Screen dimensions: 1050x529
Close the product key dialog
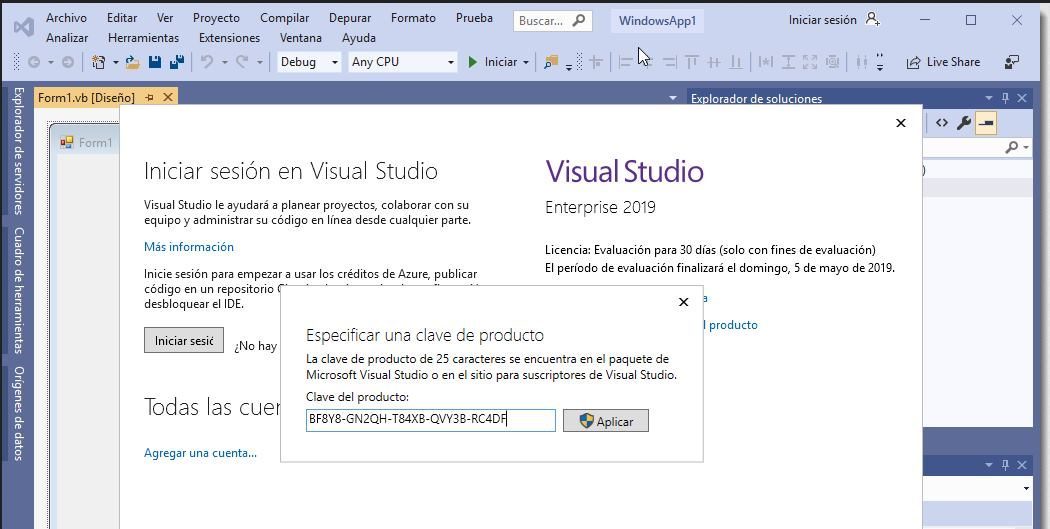click(x=683, y=302)
